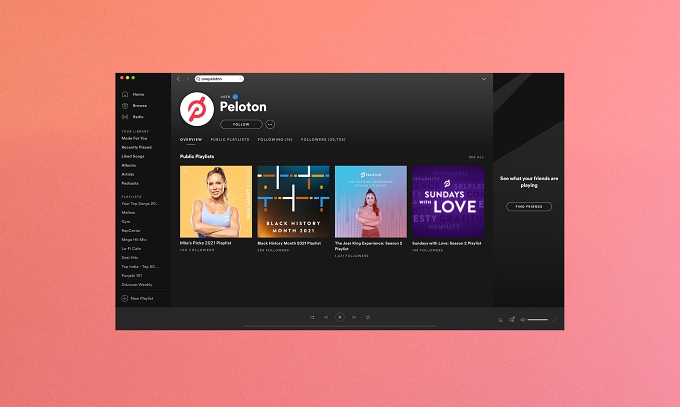The image size is (680, 407).
Task: Open Made For You in library
Action: coord(134,138)
